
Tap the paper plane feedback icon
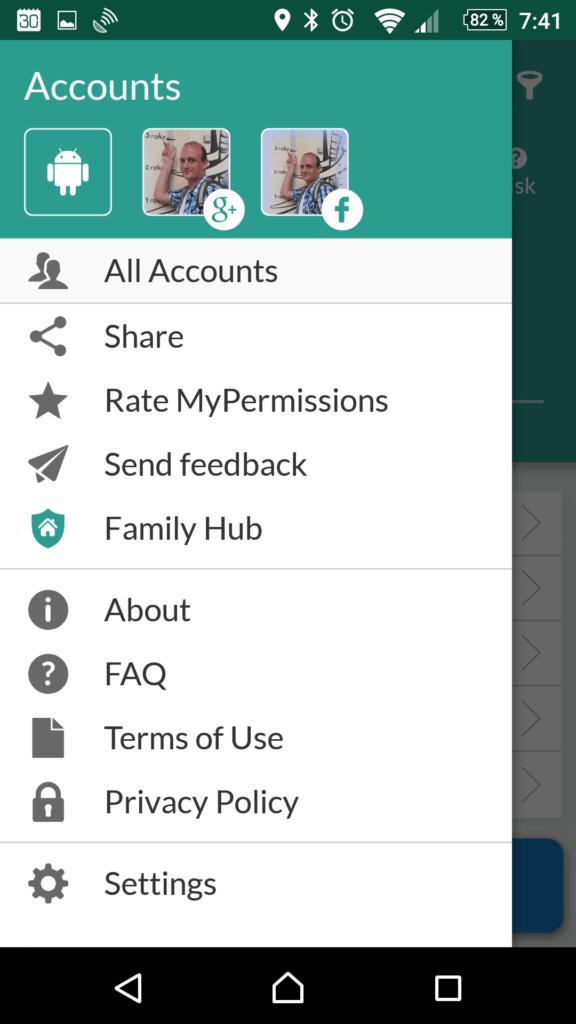[48, 464]
